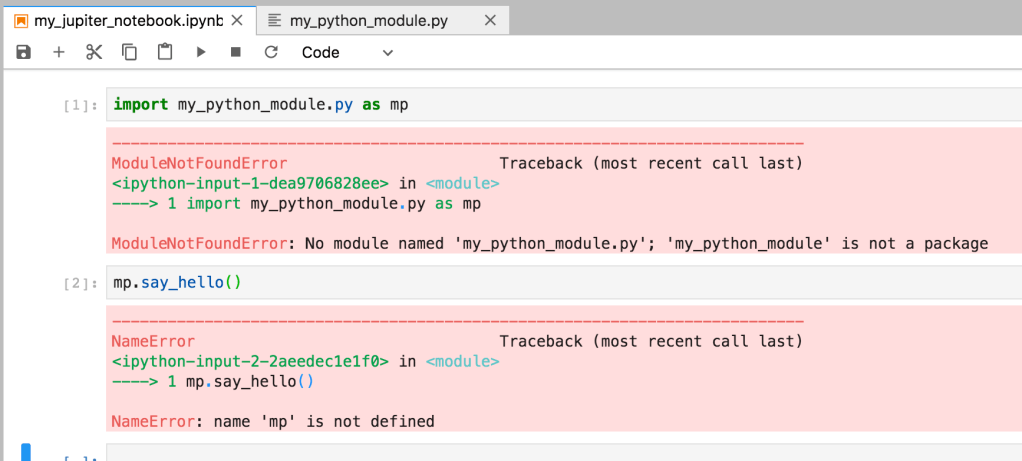Click the text file icon on second tab
This screenshot has height=461, width=1022.
[275, 21]
